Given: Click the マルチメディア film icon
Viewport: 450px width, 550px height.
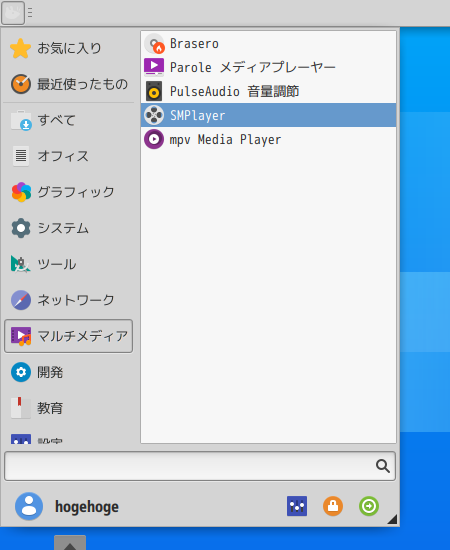Looking at the screenshot, I should point(21,336).
